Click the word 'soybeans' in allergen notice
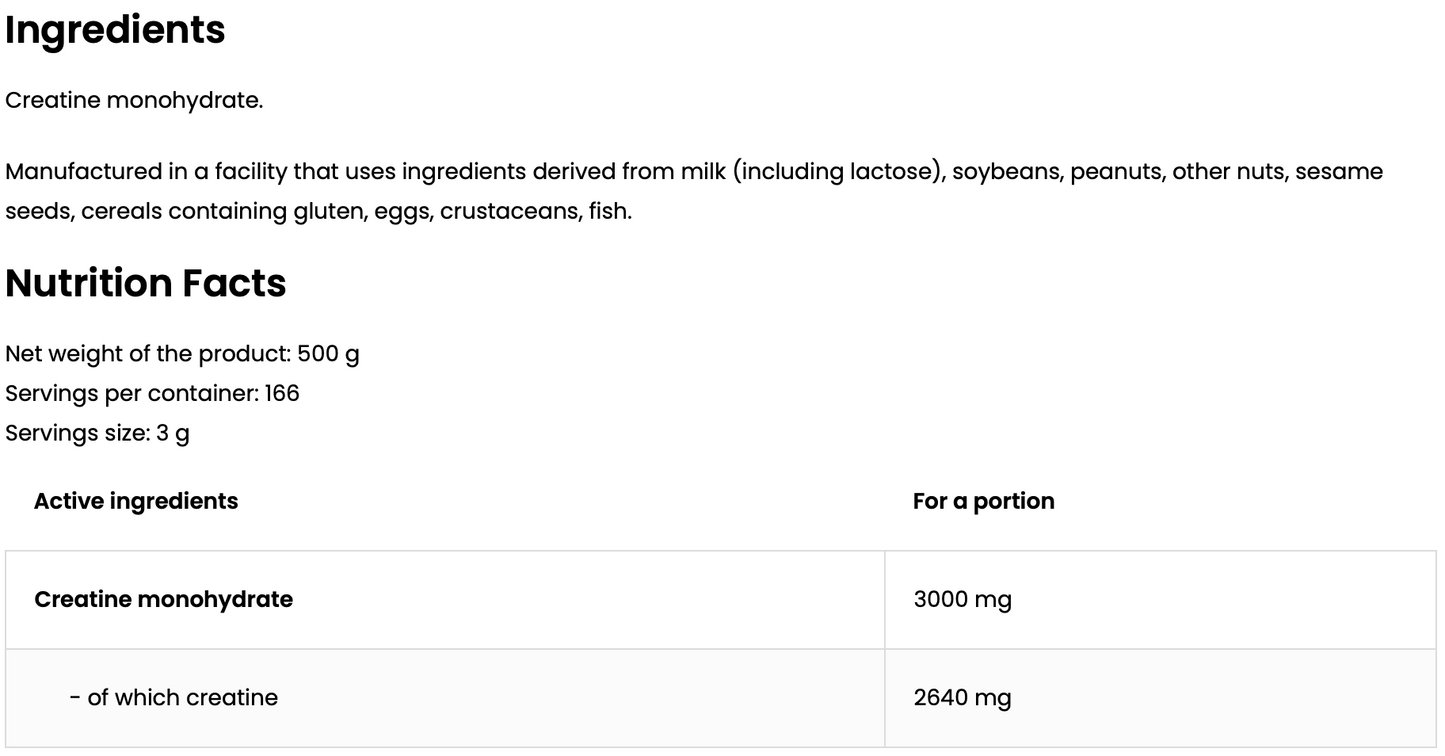Image resolution: width=1445 pixels, height=756 pixels. coord(1006,172)
